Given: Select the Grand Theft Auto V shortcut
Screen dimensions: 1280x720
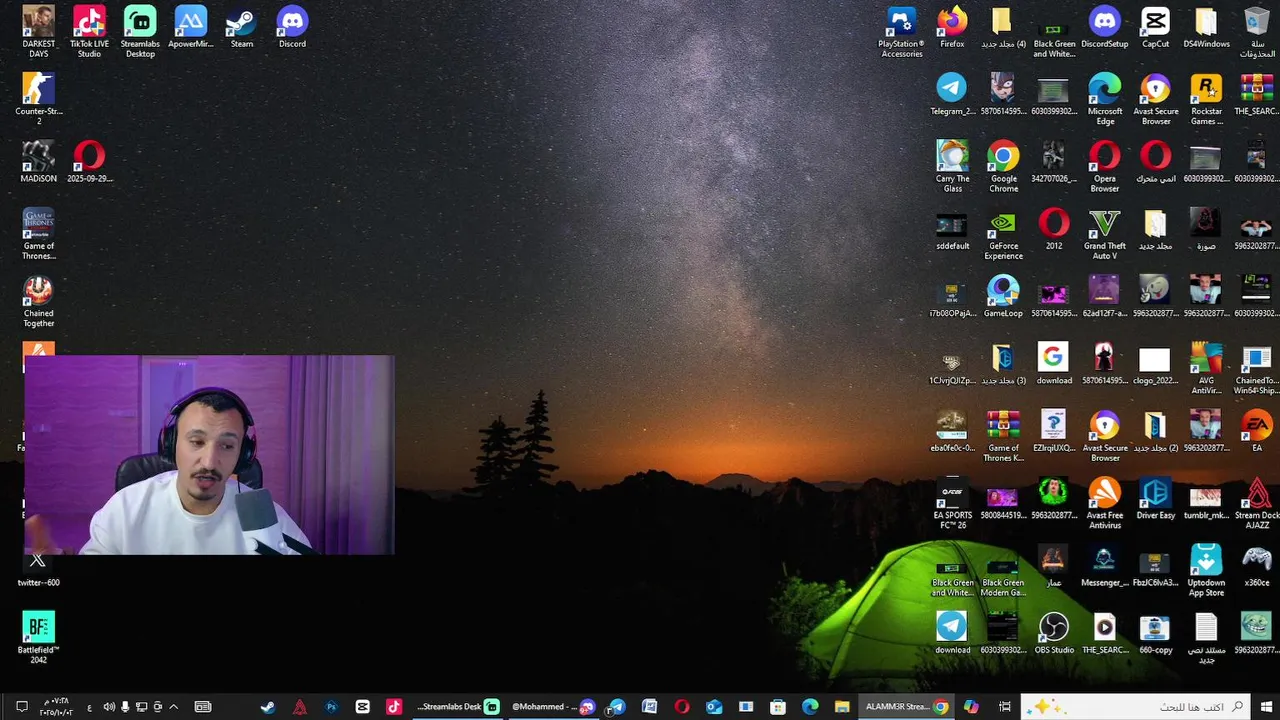Looking at the screenshot, I should coord(1104,234).
